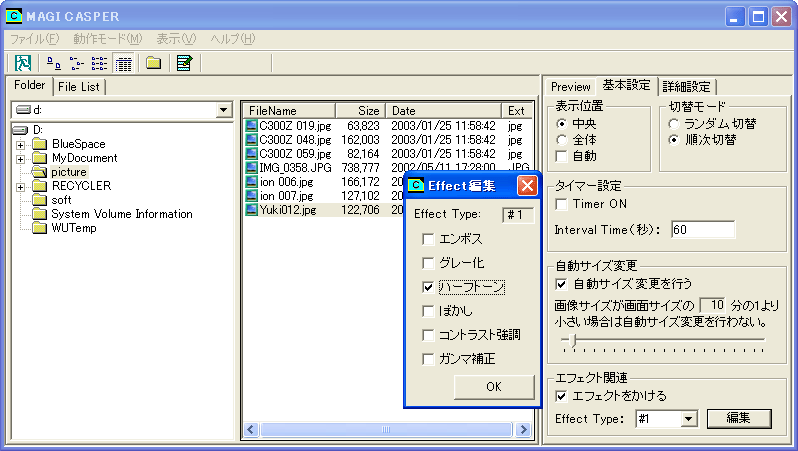Click image icon of C300Z 019.jpg
The height and width of the screenshot is (451, 798).
[251, 126]
